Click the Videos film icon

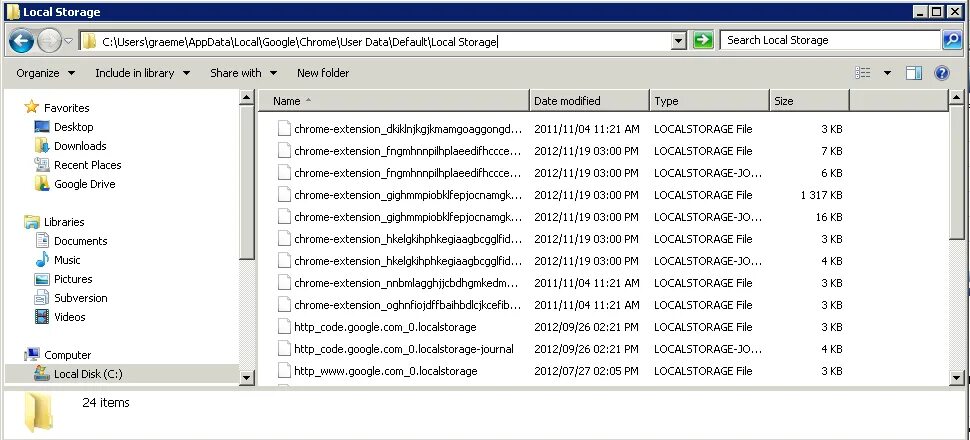42,317
